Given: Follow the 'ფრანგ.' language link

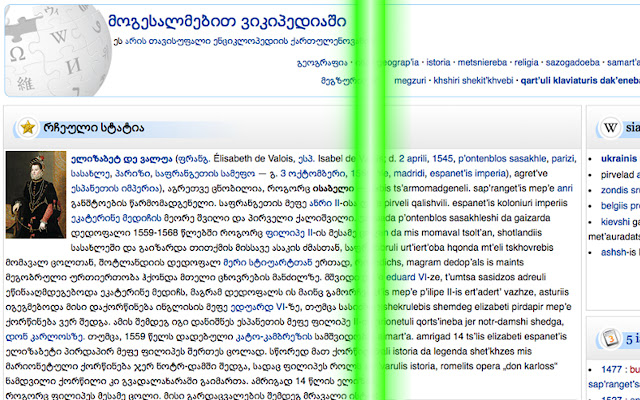Looking at the screenshot, I should [x=193, y=159].
